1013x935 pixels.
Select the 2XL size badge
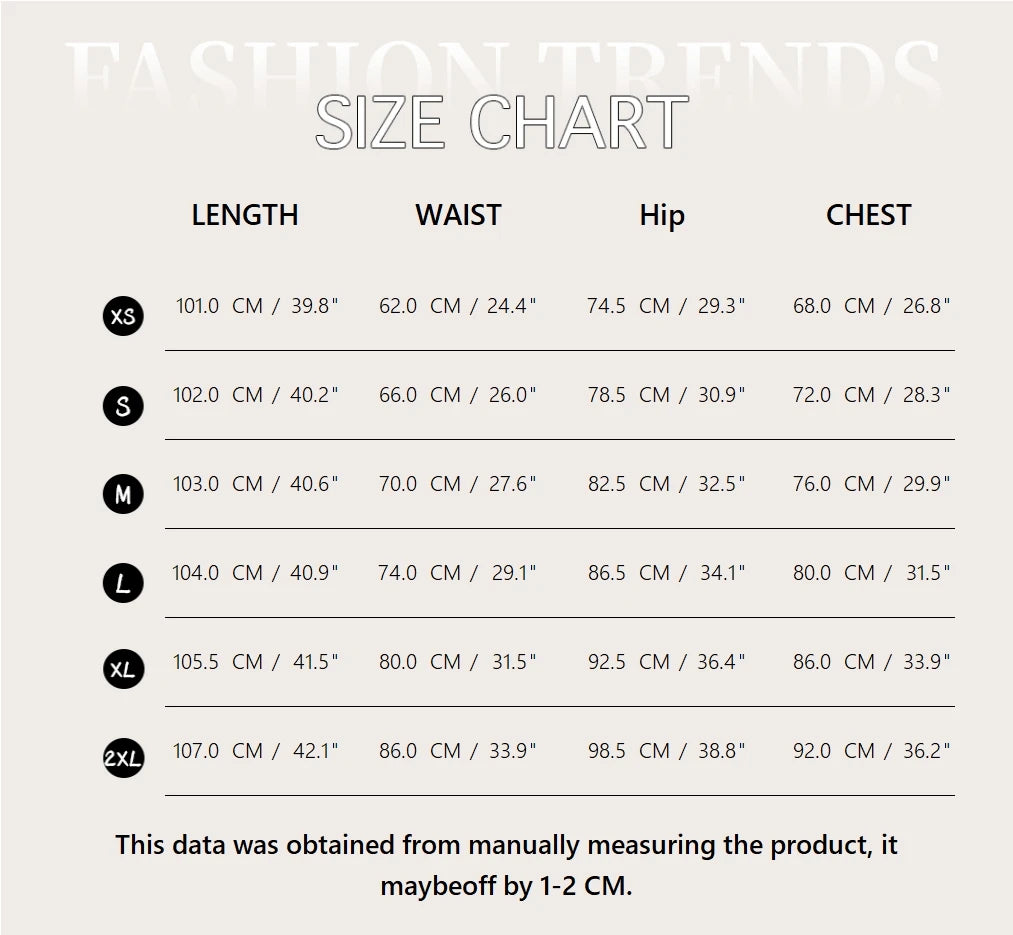point(123,759)
